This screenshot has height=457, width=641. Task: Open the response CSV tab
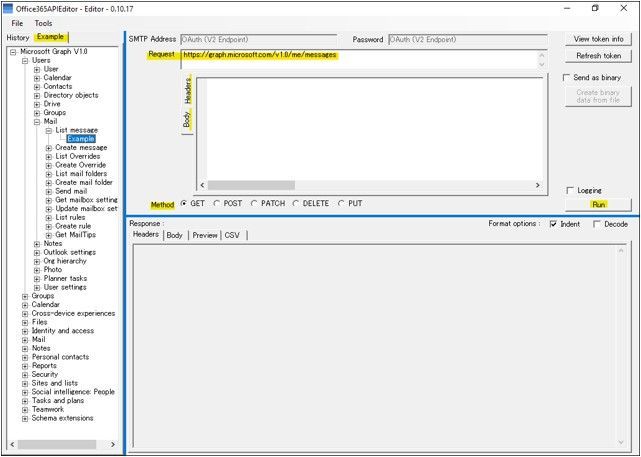click(x=232, y=235)
